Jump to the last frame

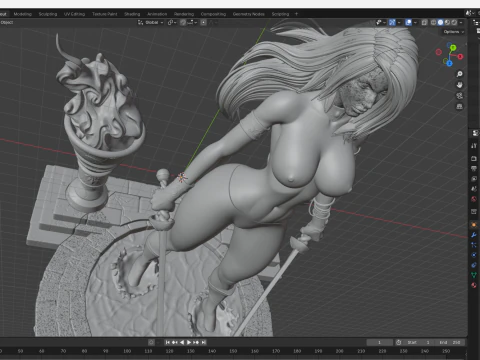point(203,342)
